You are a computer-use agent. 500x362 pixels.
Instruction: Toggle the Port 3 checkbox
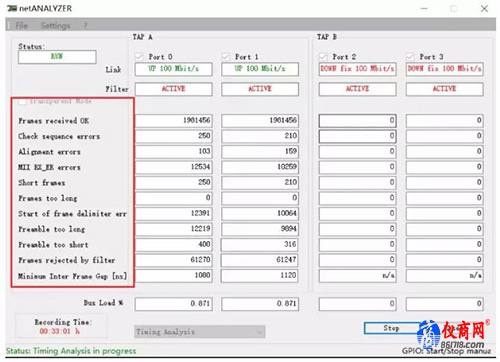click(x=410, y=57)
